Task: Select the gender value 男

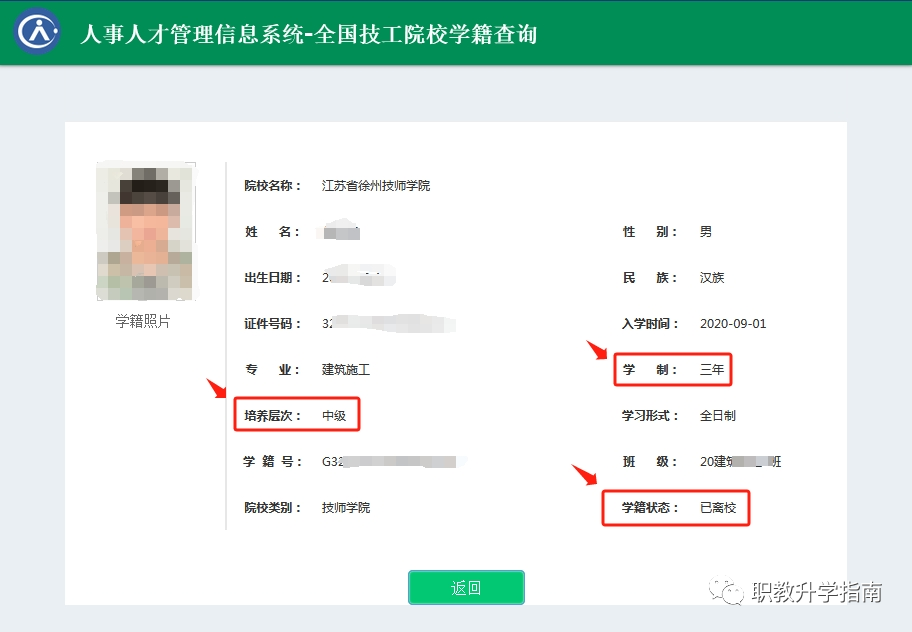Action: [706, 231]
